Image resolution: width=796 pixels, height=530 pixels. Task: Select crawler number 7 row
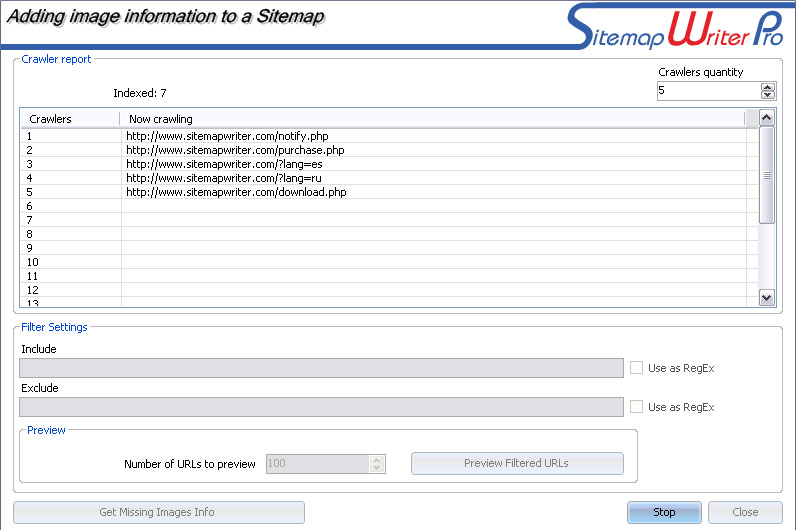tap(389, 220)
